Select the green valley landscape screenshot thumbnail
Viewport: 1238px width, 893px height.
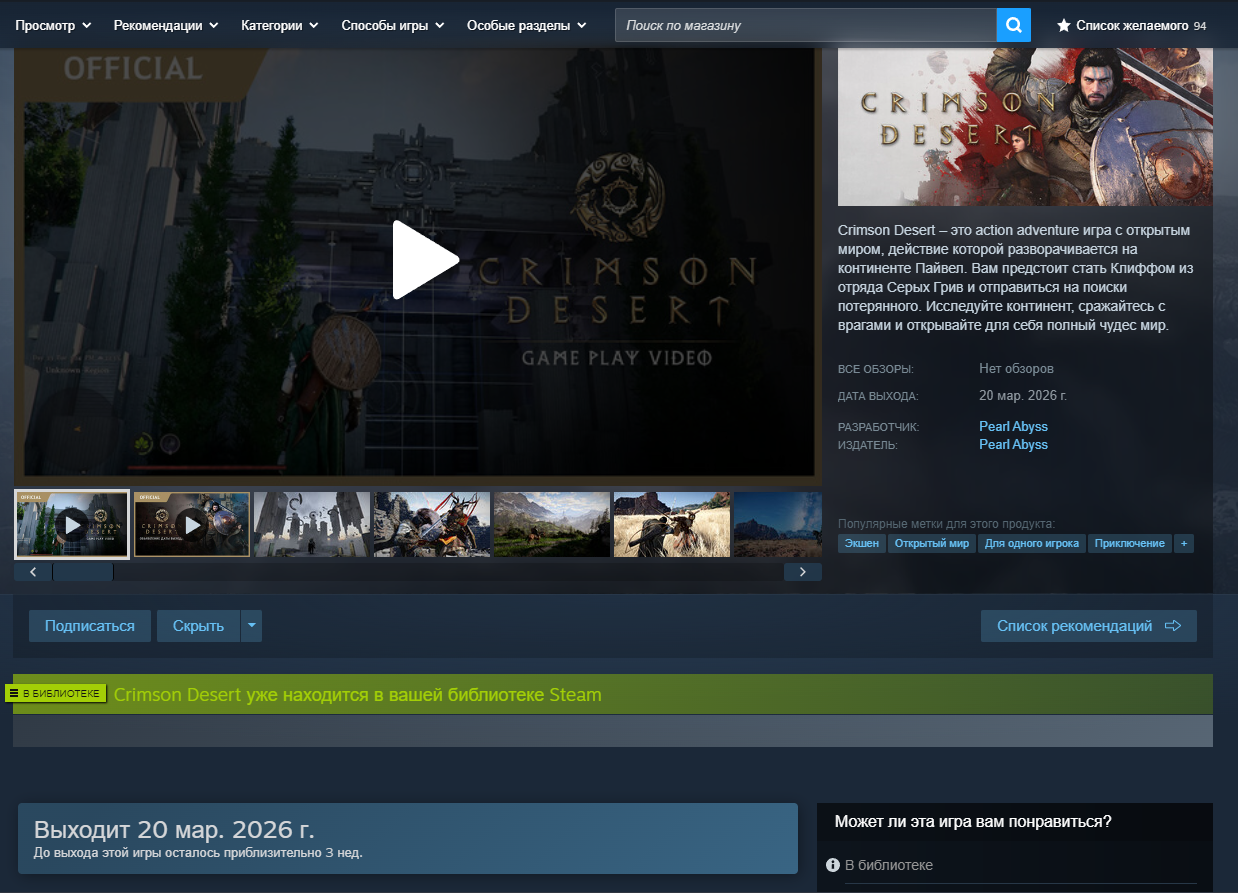coord(552,524)
